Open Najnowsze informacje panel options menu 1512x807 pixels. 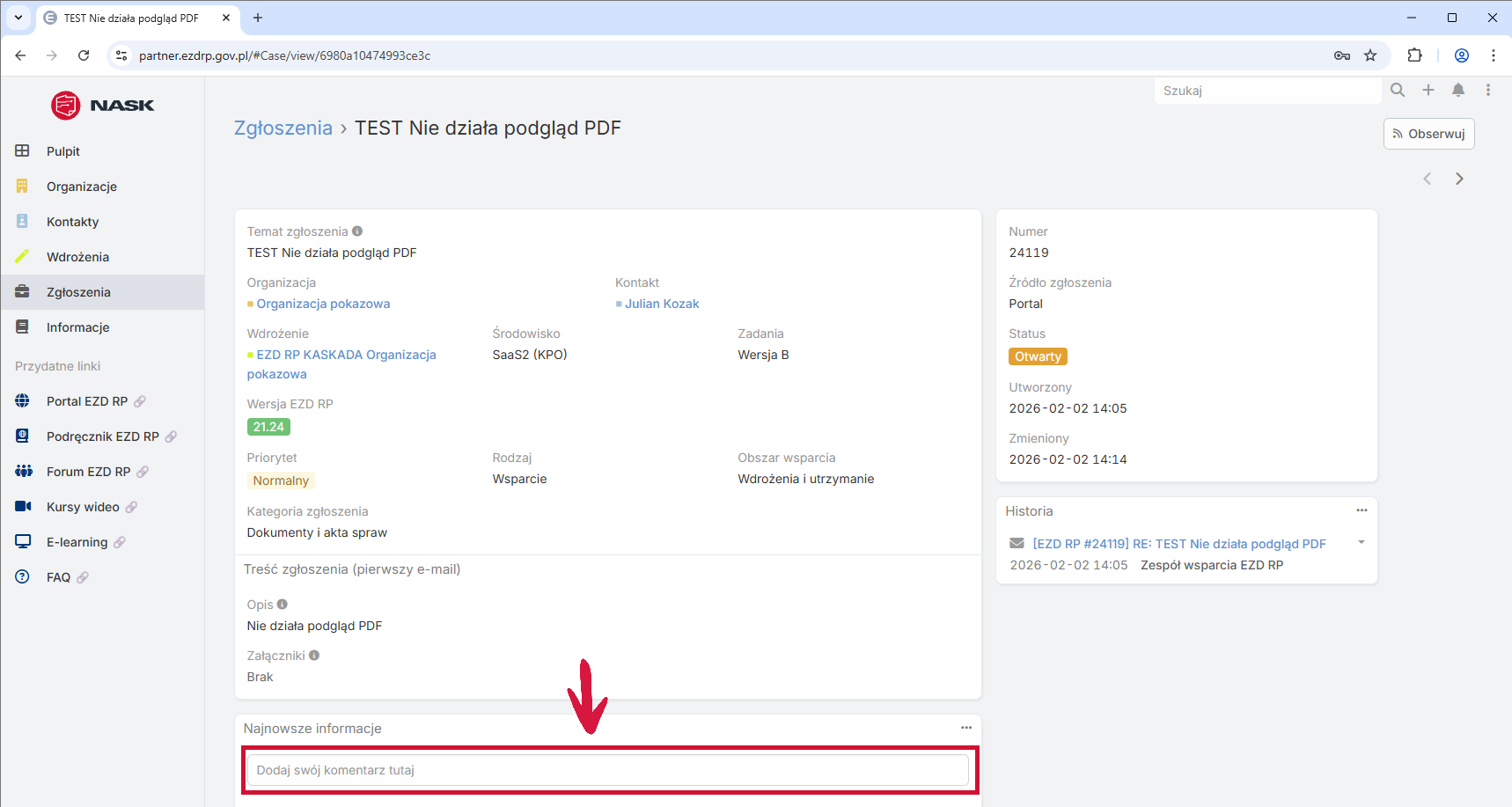[966, 728]
